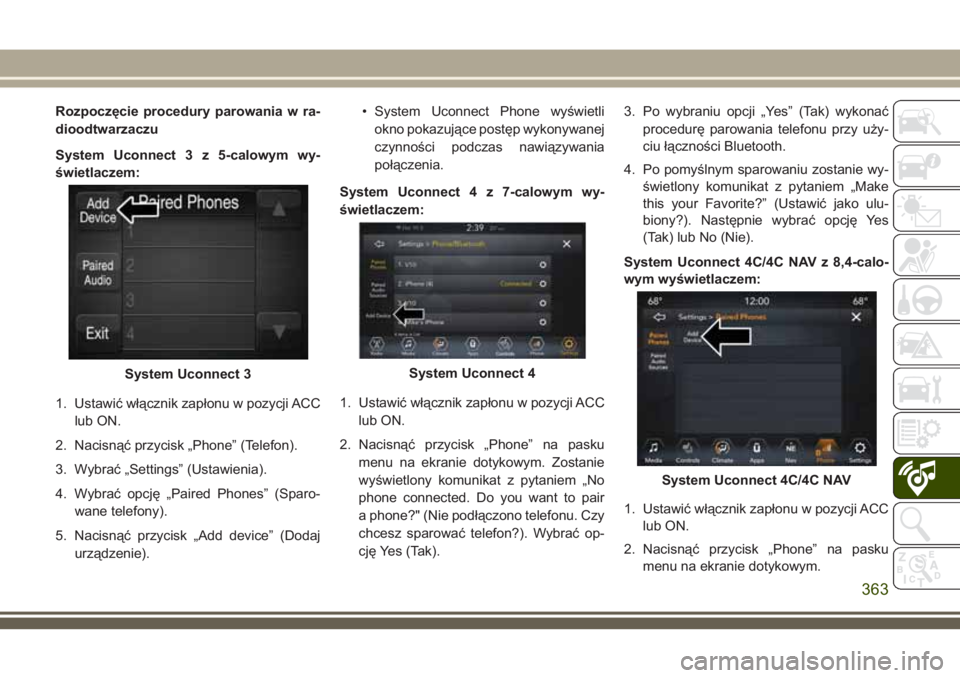The height and width of the screenshot is (678, 960).
Task: Click the 'System Uconnect 3' image caption
Action: coord(188,374)
